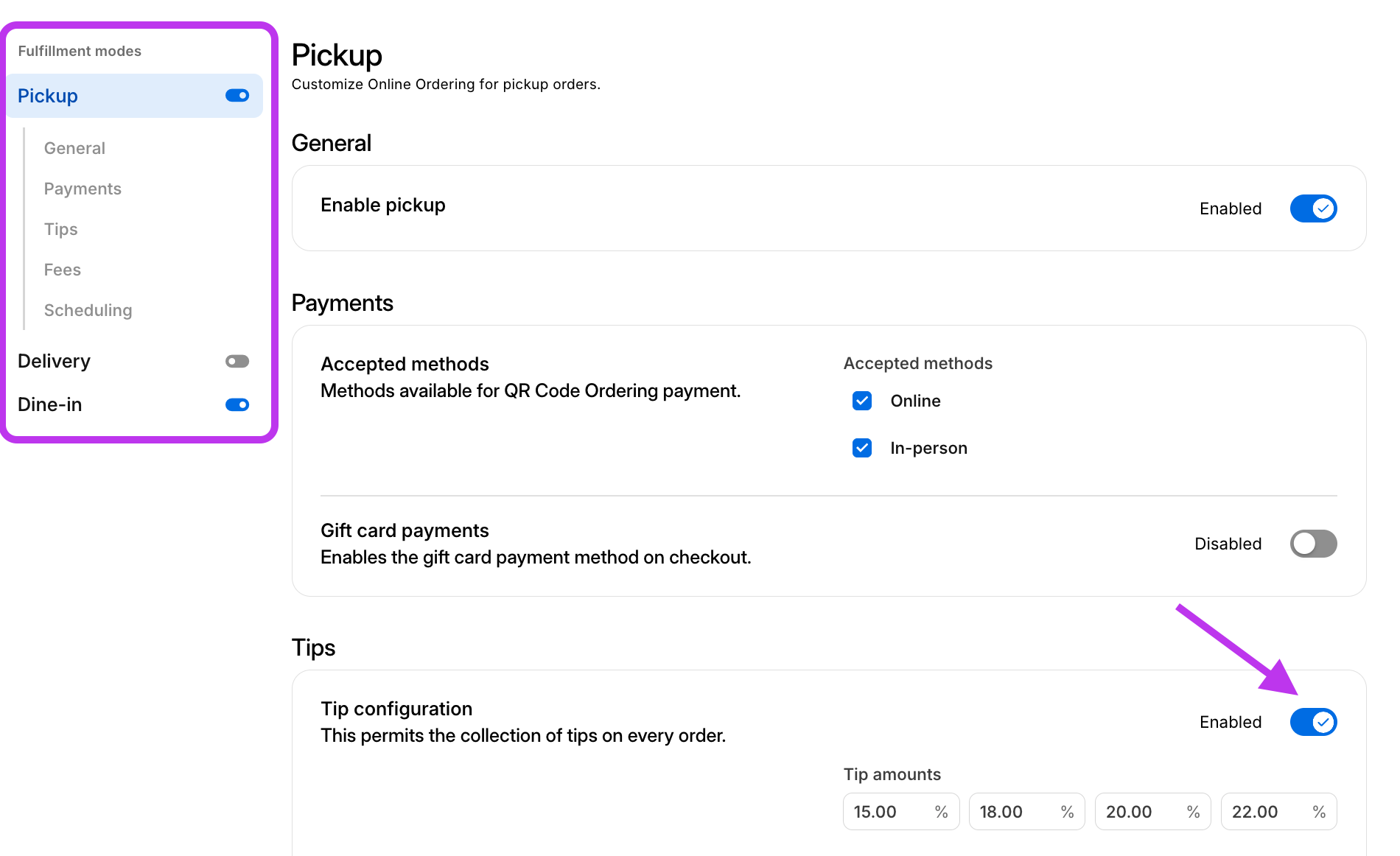The height and width of the screenshot is (856, 1400).
Task: Open the Dine-in fulfillment mode
Action: click(49, 404)
